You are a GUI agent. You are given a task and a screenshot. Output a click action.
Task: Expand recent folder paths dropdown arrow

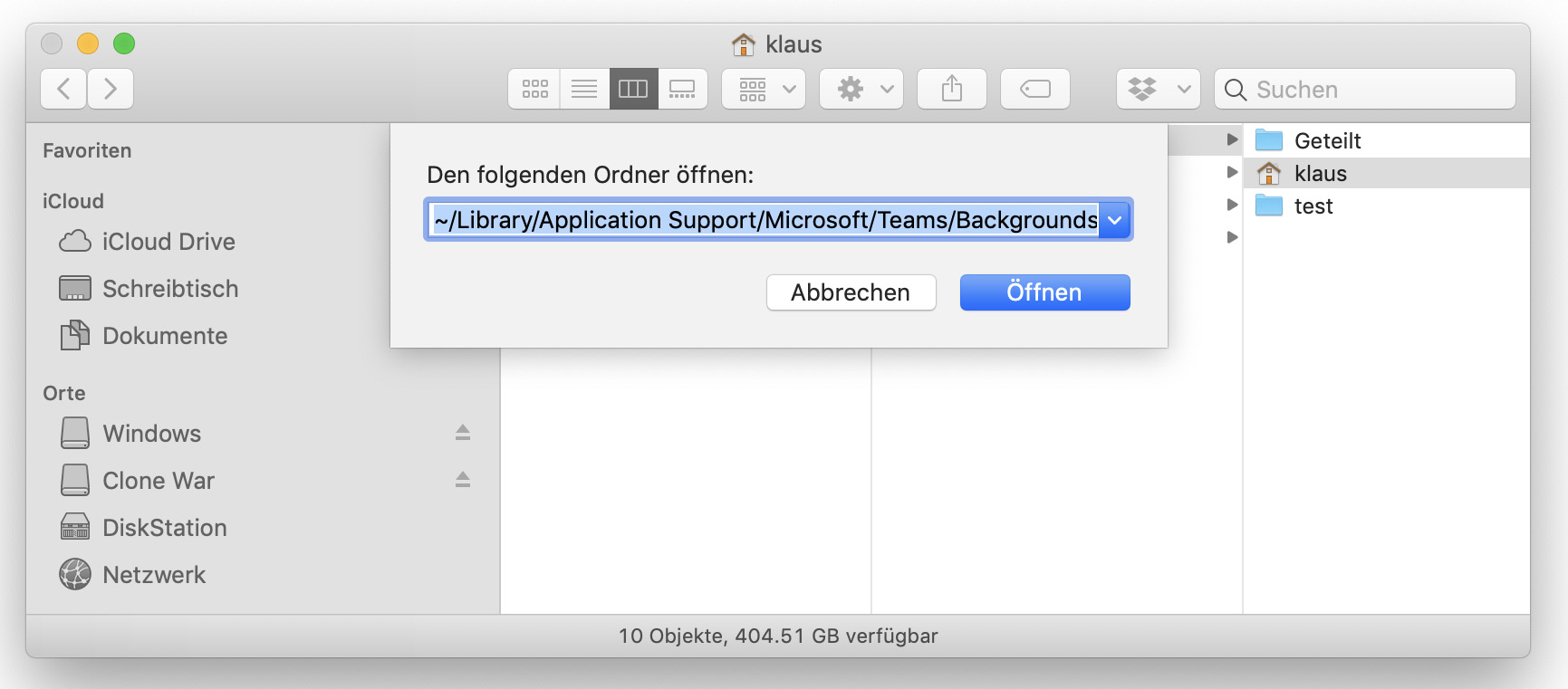point(1115,220)
